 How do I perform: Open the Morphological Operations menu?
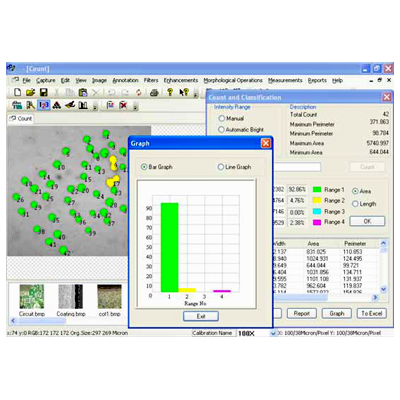[x=233, y=80]
